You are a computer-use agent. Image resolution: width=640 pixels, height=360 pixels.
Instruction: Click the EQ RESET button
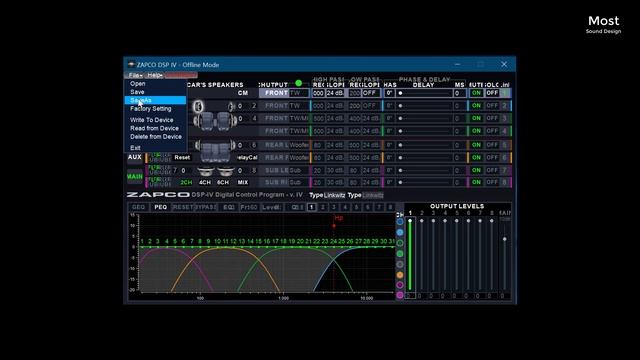coord(183,207)
